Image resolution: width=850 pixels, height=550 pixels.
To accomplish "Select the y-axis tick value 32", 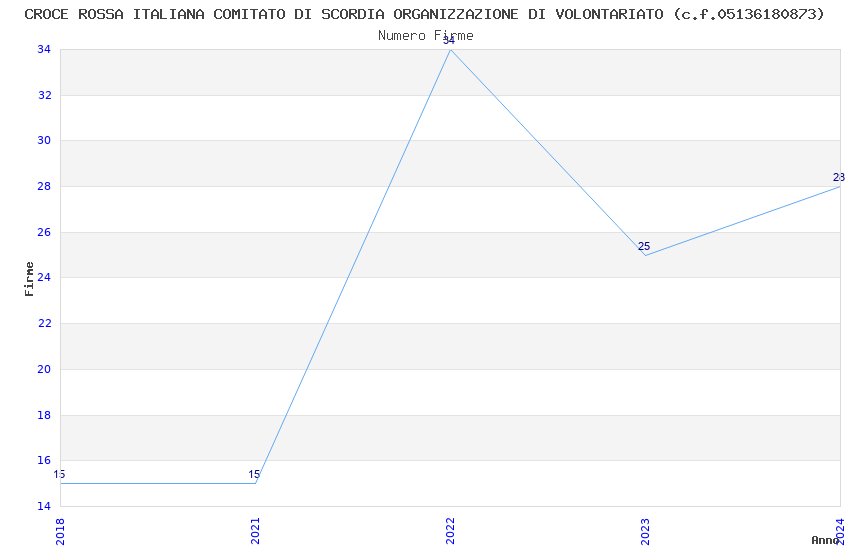I will click(x=44, y=95).
